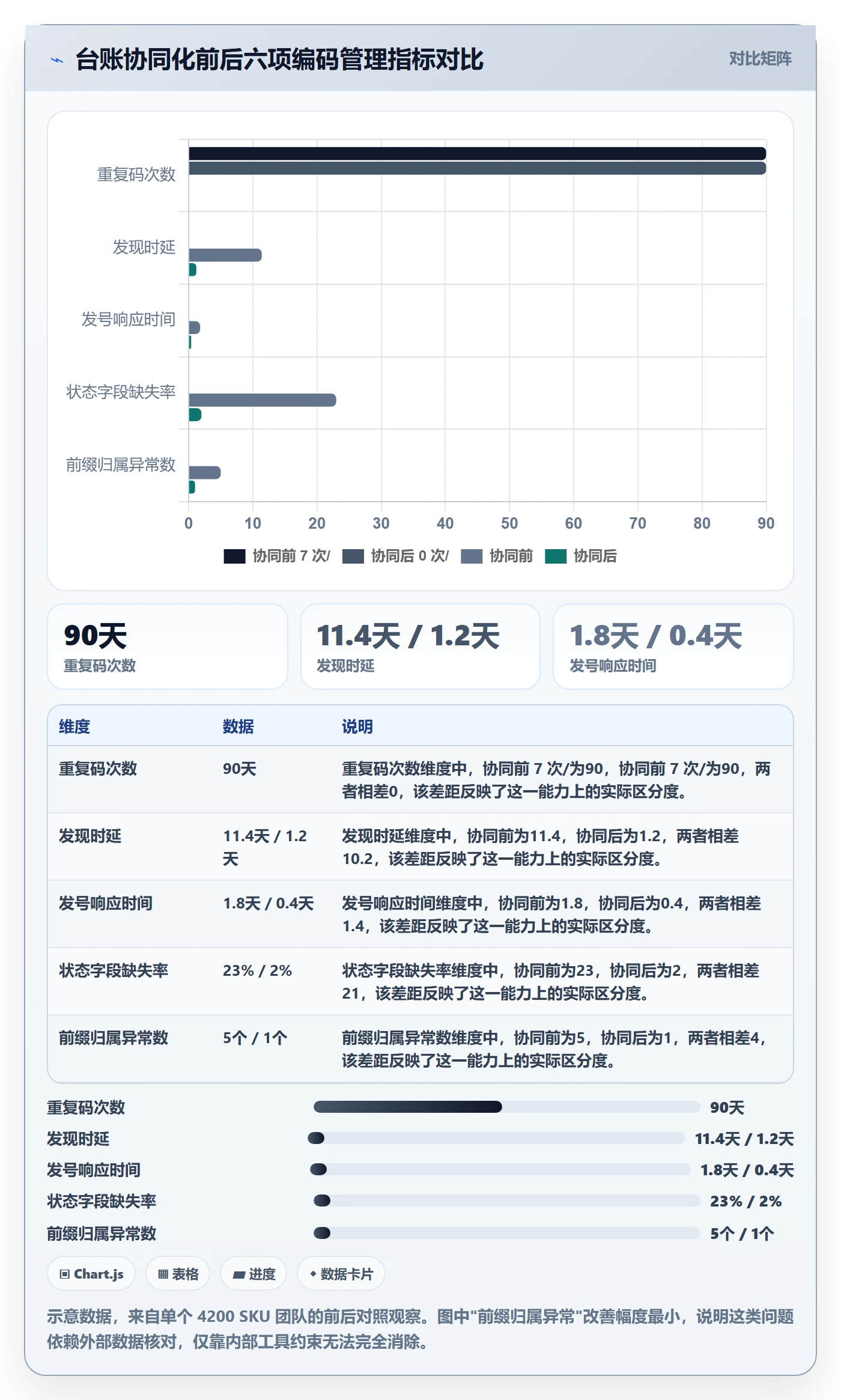
Task: Click the 重复码次数 progress bar
Action: click(x=507, y=1107)
